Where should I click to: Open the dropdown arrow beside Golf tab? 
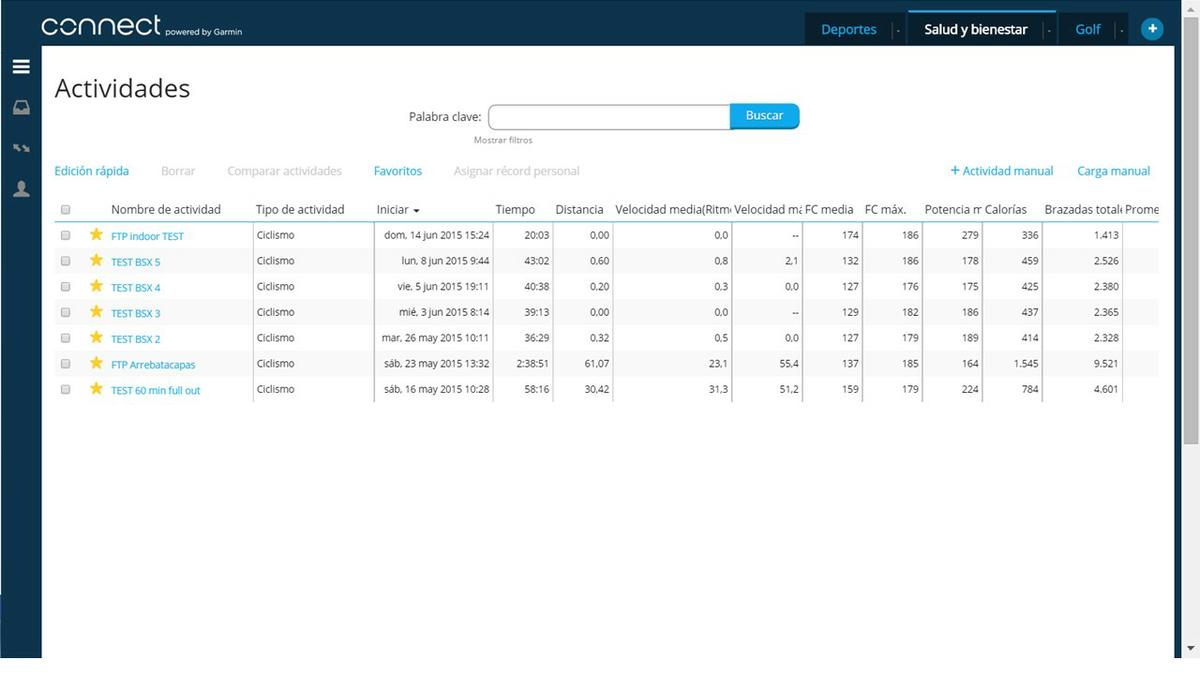tap(1121, 31)
